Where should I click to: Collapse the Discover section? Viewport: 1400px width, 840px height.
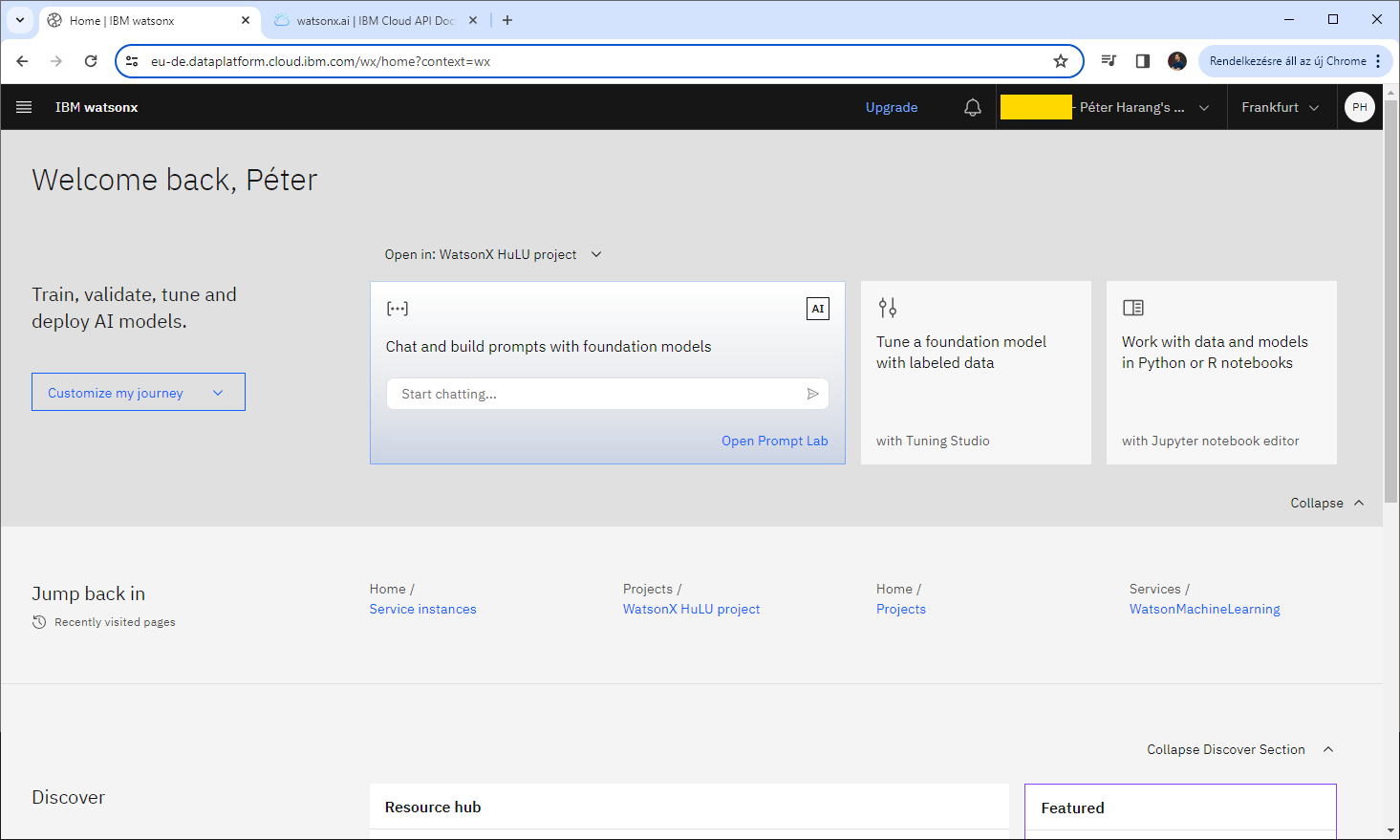1240,749
